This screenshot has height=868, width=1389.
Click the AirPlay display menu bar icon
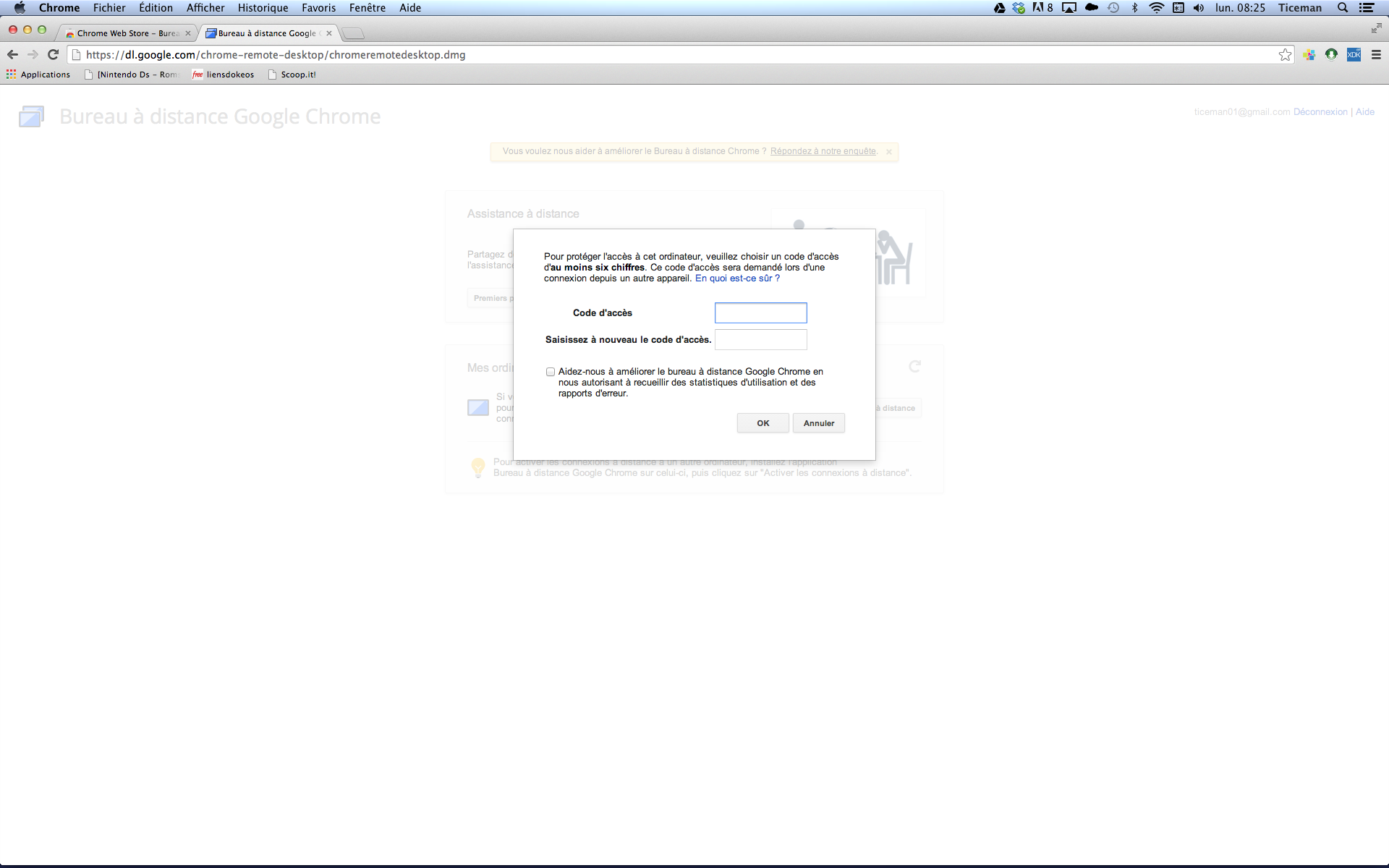[1069, 8]
